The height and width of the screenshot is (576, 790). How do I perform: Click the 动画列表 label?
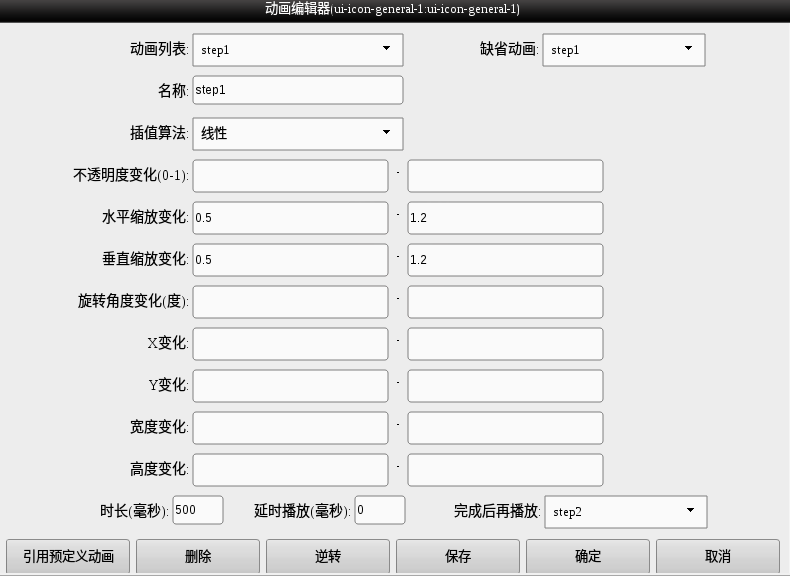point(159,49)
